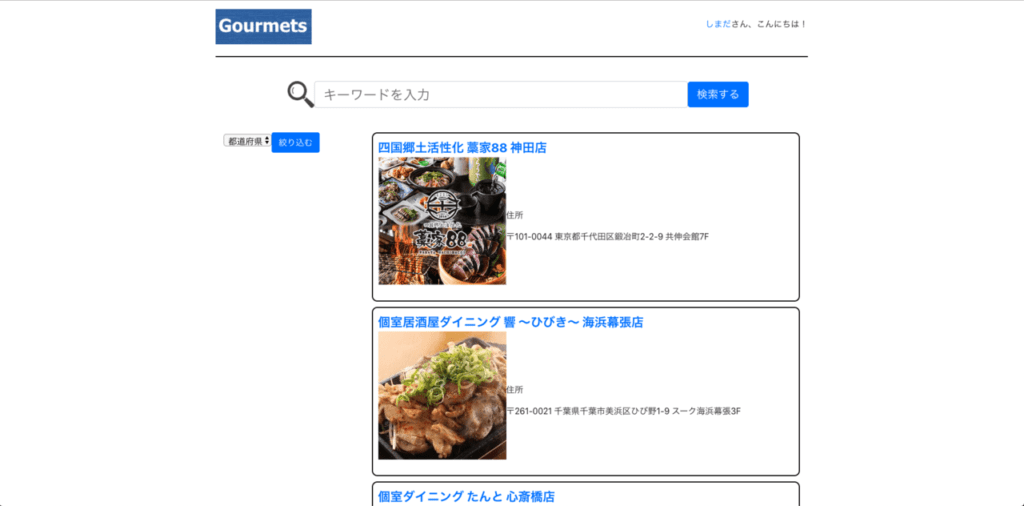Open the しまだ user profile link
1024x506 pixels.
tap(718, 24)
